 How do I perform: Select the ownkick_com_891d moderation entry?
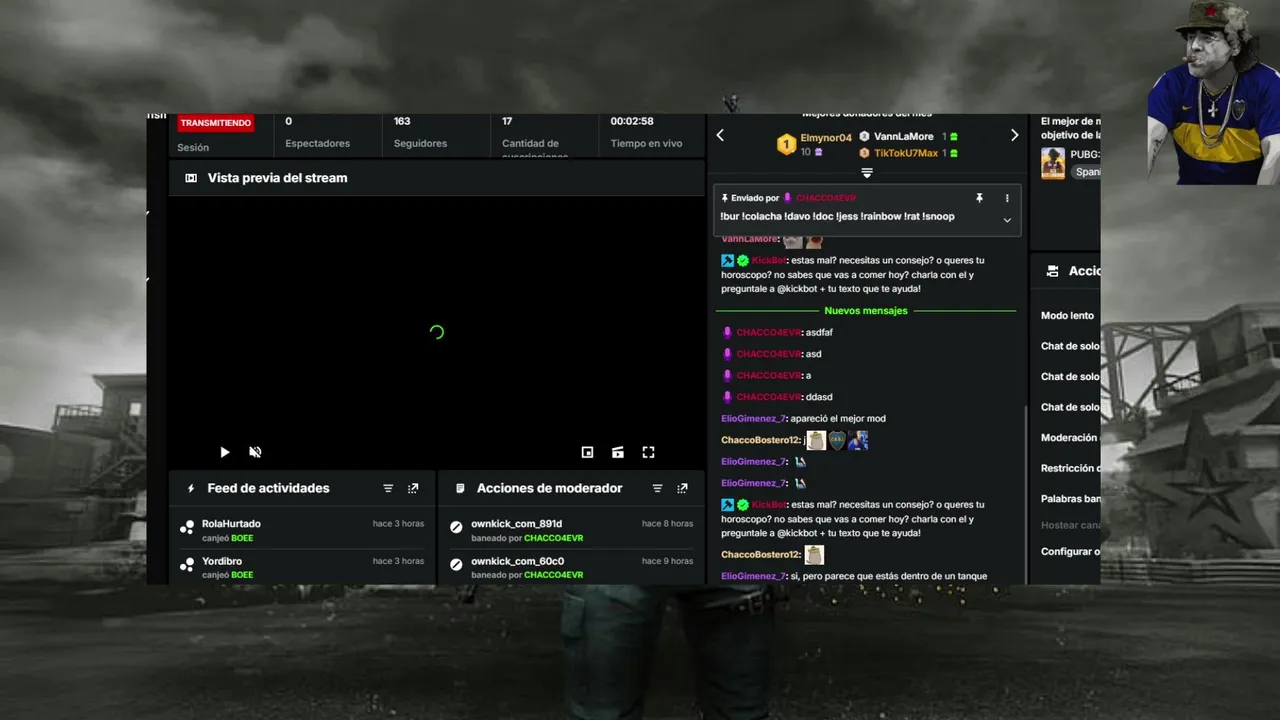tap(571, 530)
